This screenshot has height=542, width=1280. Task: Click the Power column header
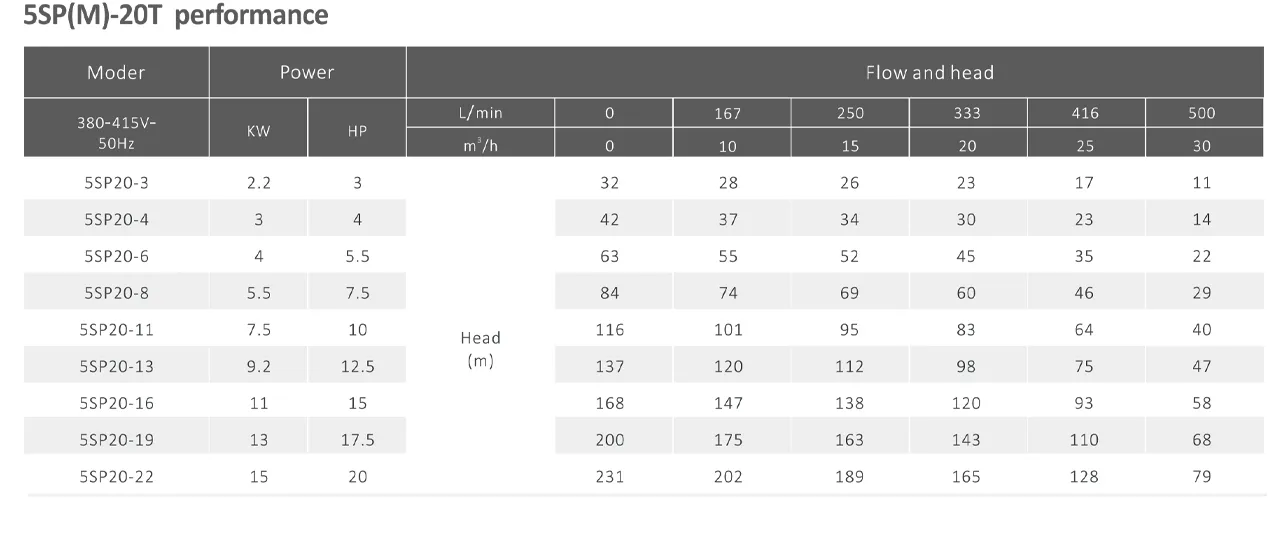pyautogui.click(x=307, y=72)
